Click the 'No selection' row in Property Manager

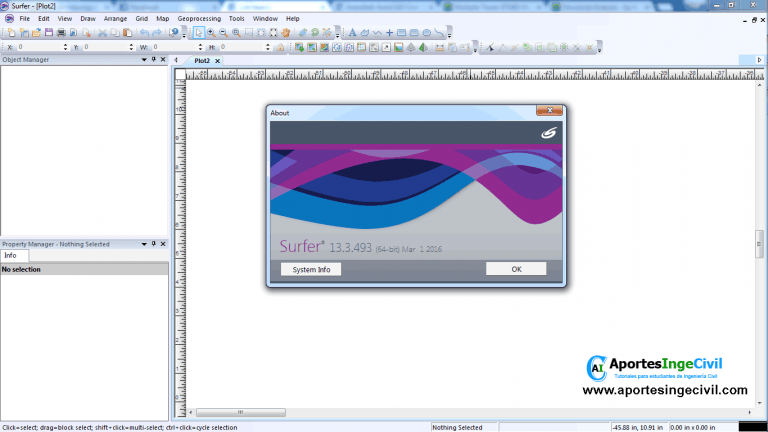tap(84, 269)
